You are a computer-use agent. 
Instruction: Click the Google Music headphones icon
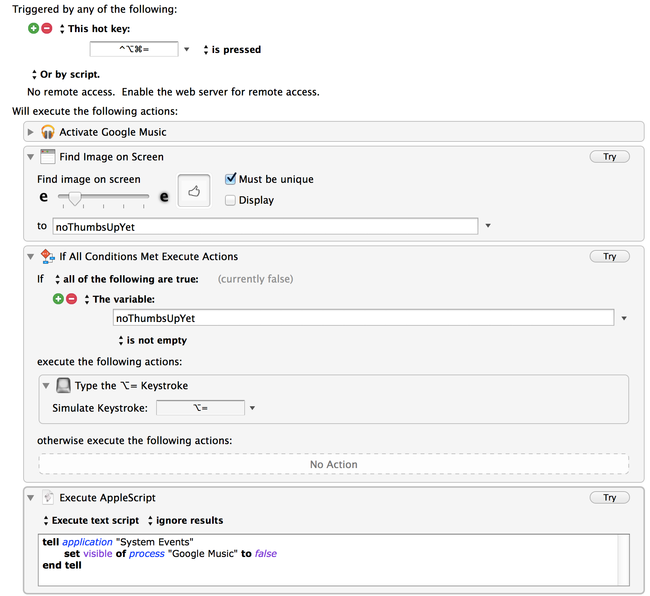pyautogui.click(x=47, y=132)
